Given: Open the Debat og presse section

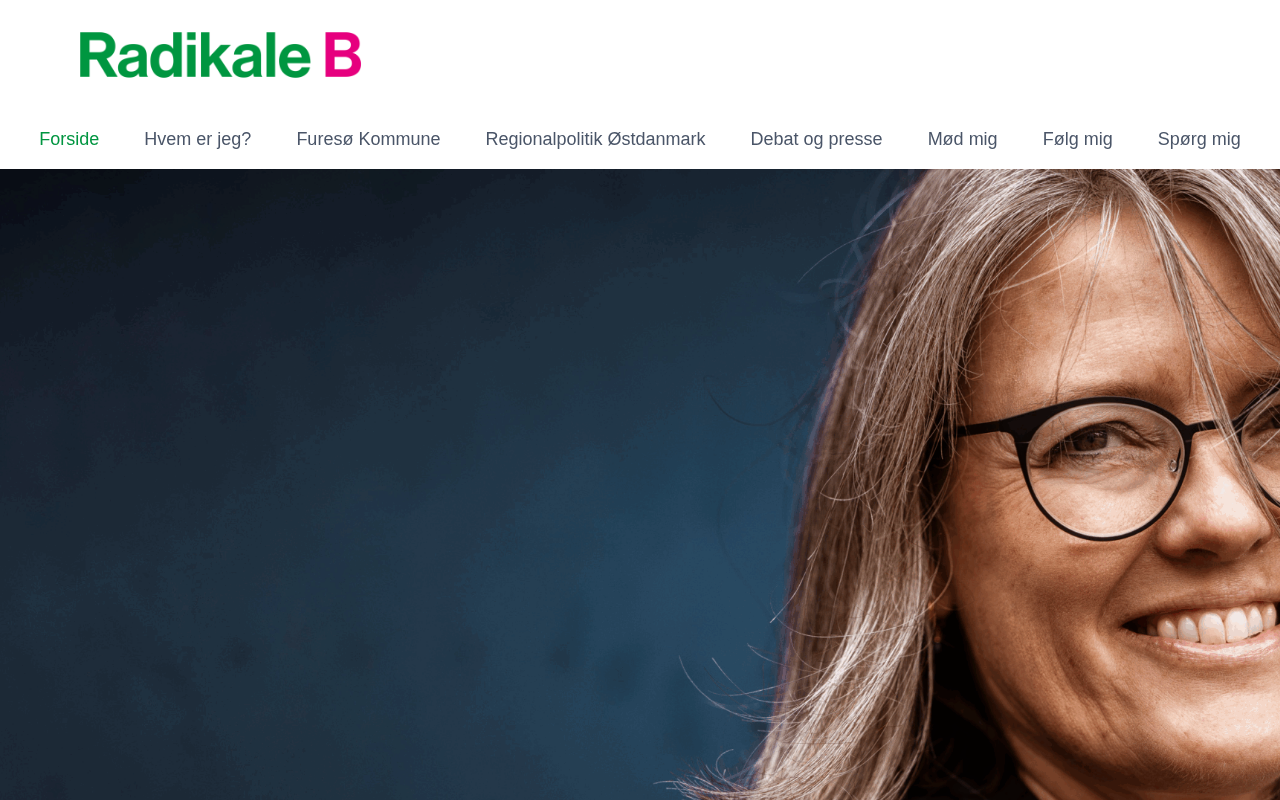Looking at the screenshot, I should coord(816,139).
